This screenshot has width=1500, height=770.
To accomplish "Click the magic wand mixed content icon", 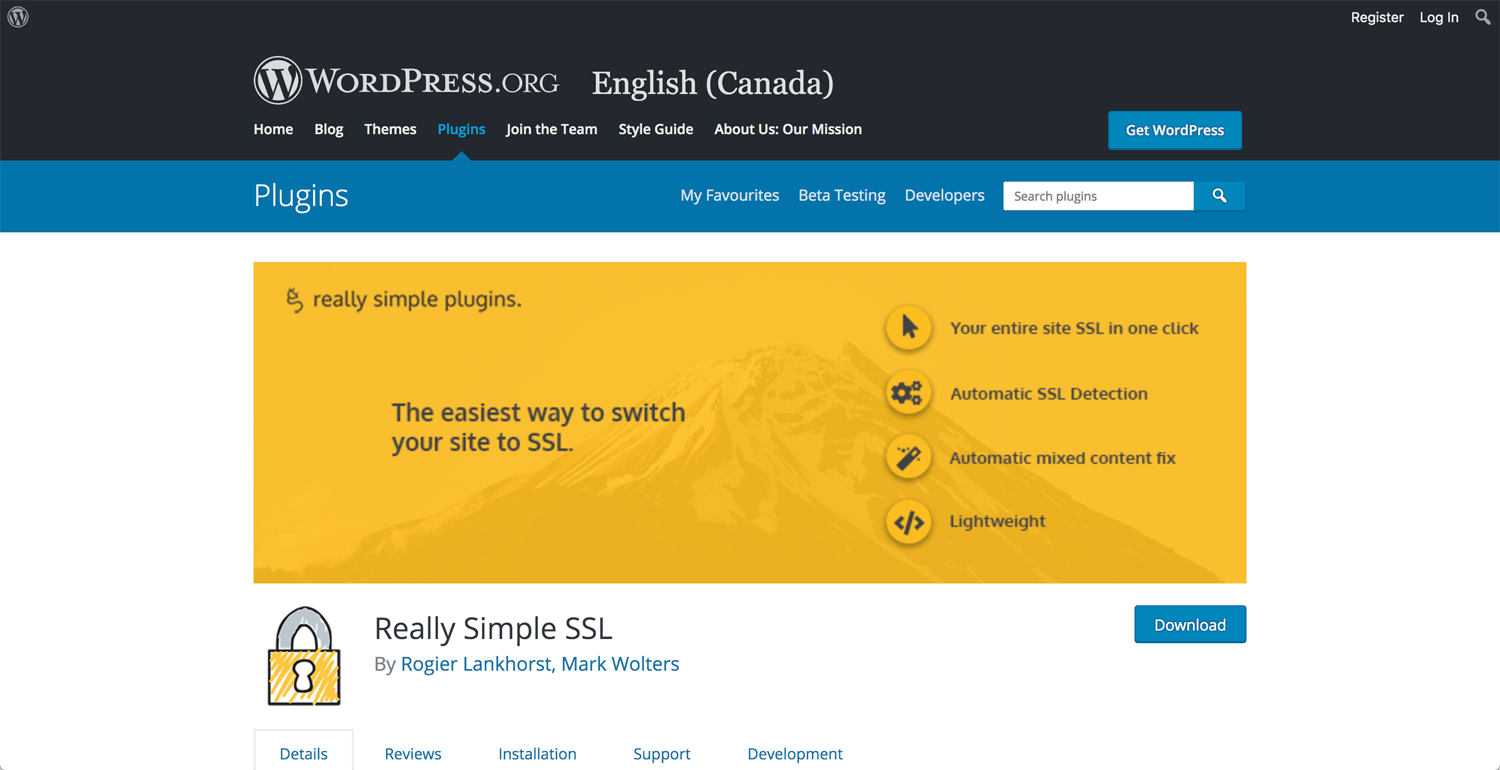I will point(908,458).
